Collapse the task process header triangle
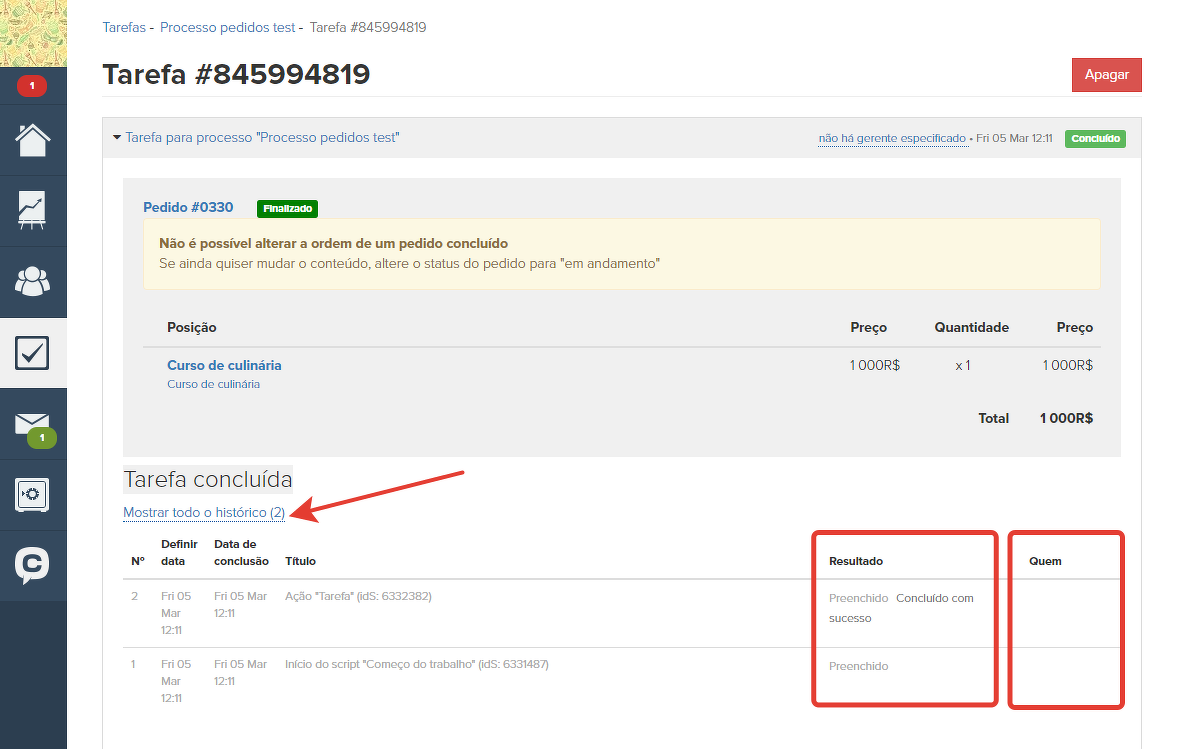Image resolution: width=1194 pixels, height=749 pixels. (x=117, y=137)
